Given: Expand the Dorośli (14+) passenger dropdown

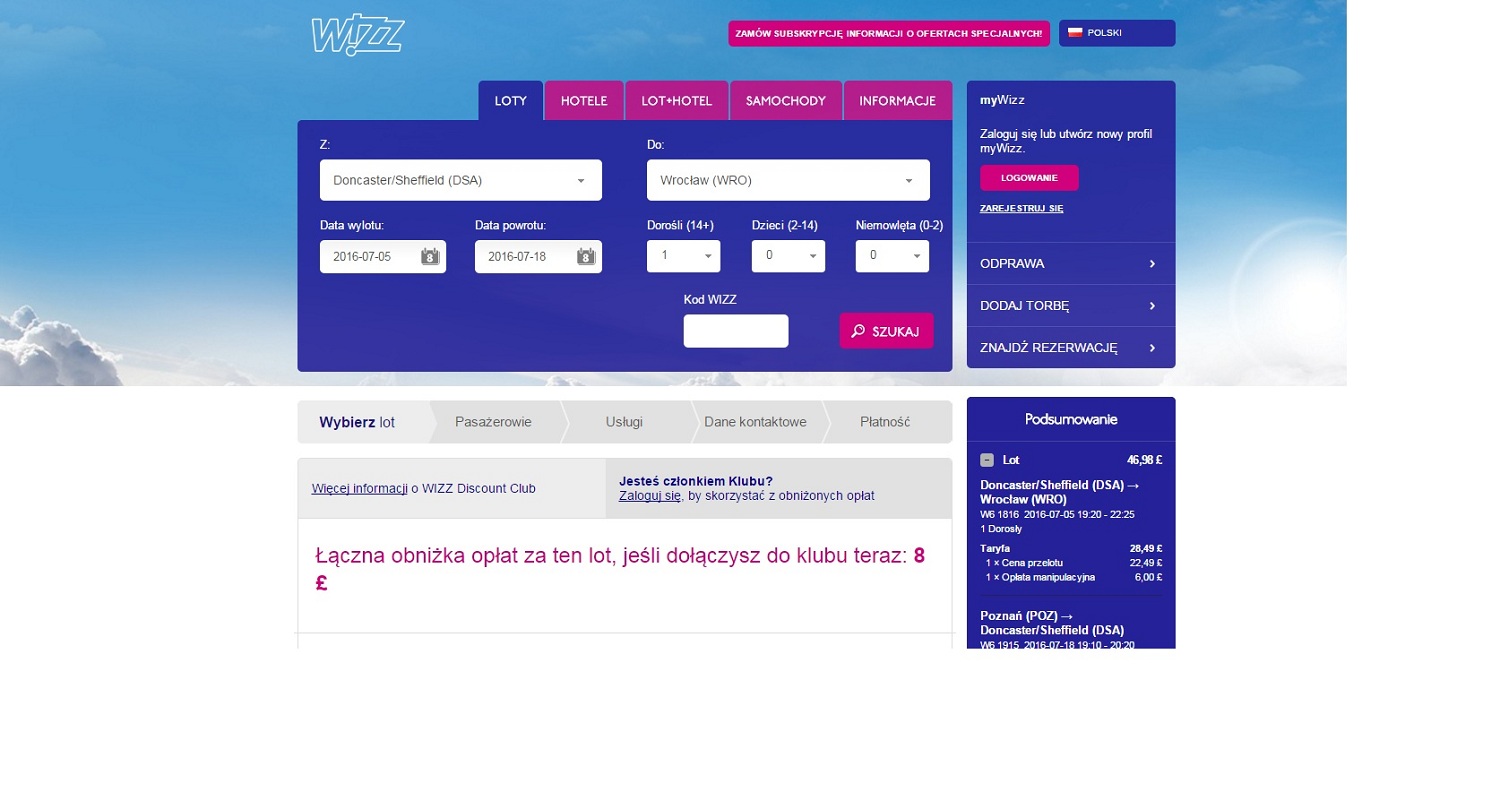Looking at the screenshot, I should pos(683,256).
